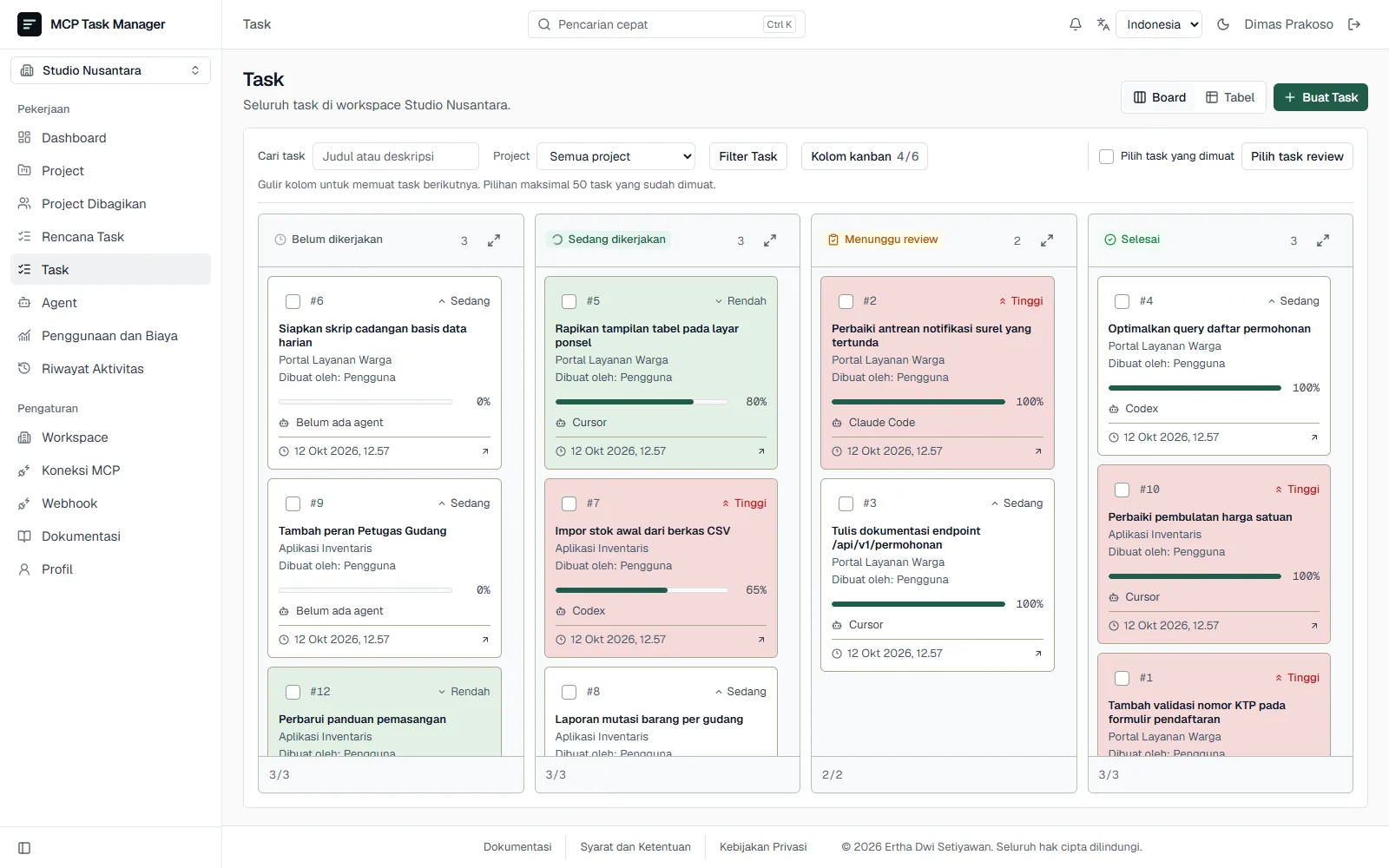Open task #5 via its arrow icon
Screen dimensions: 1389x868
[761, 451]
